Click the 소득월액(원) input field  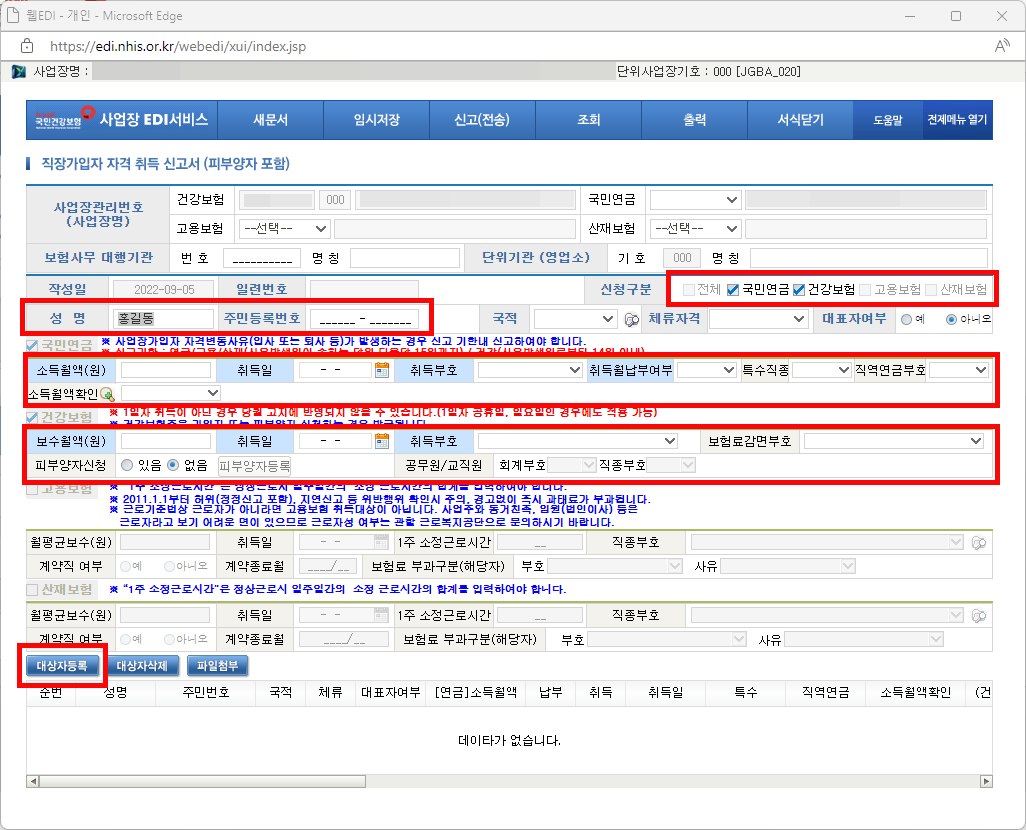coord(166,370)
